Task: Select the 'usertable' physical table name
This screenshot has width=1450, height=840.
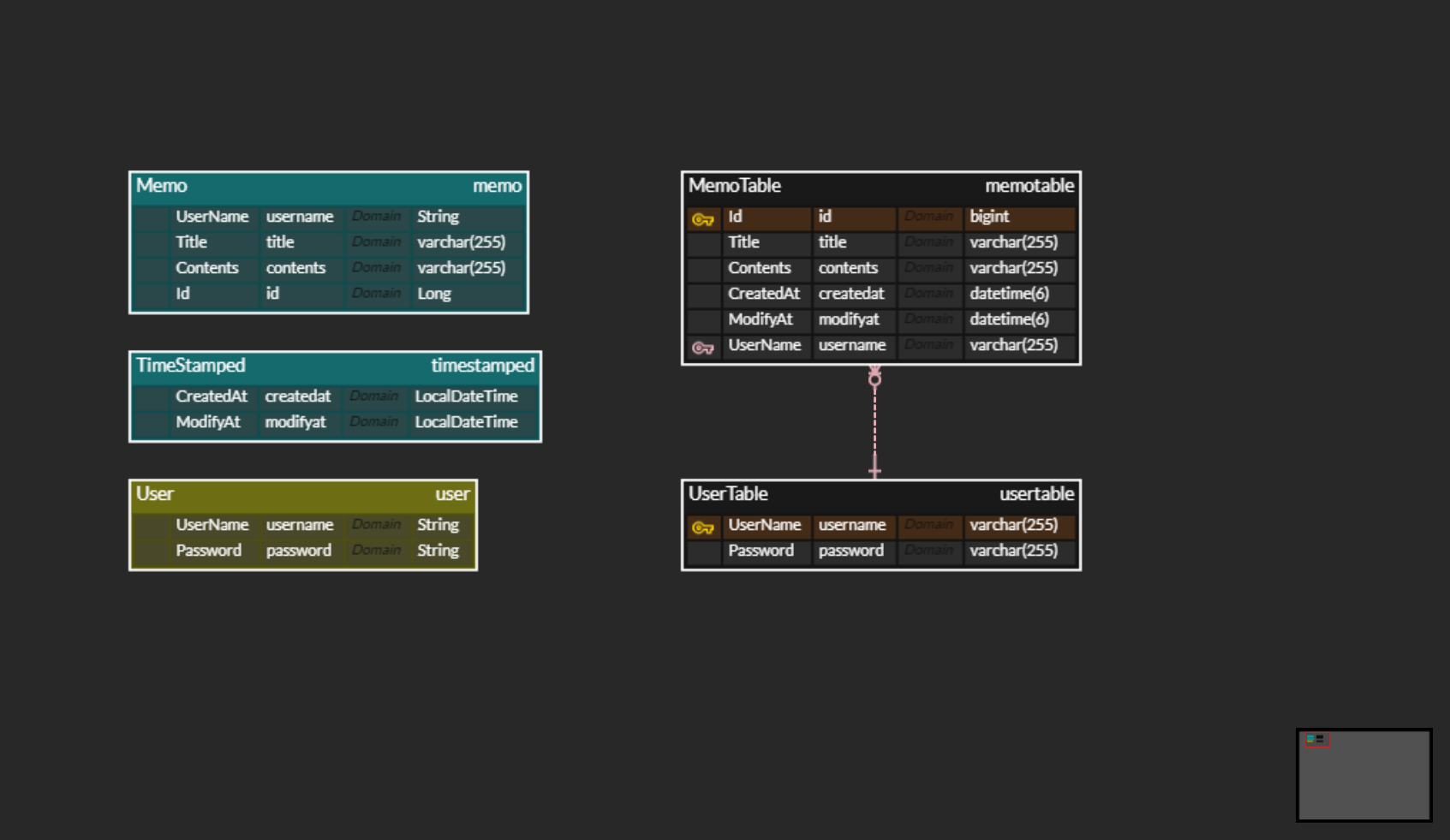Action: (1036, 494)
